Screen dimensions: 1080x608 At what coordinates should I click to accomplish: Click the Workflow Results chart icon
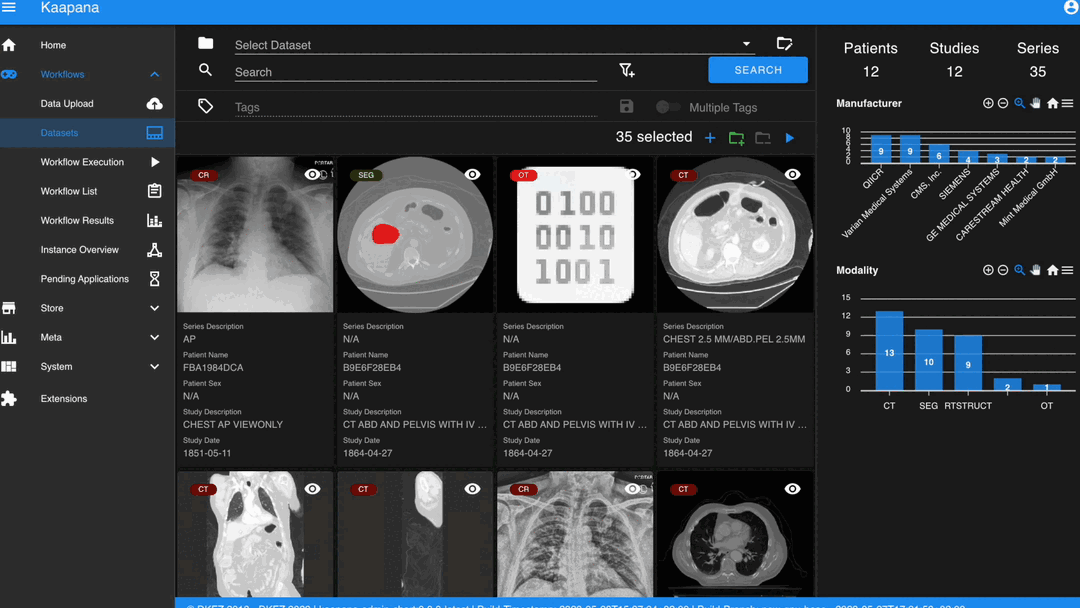(154, 221)
